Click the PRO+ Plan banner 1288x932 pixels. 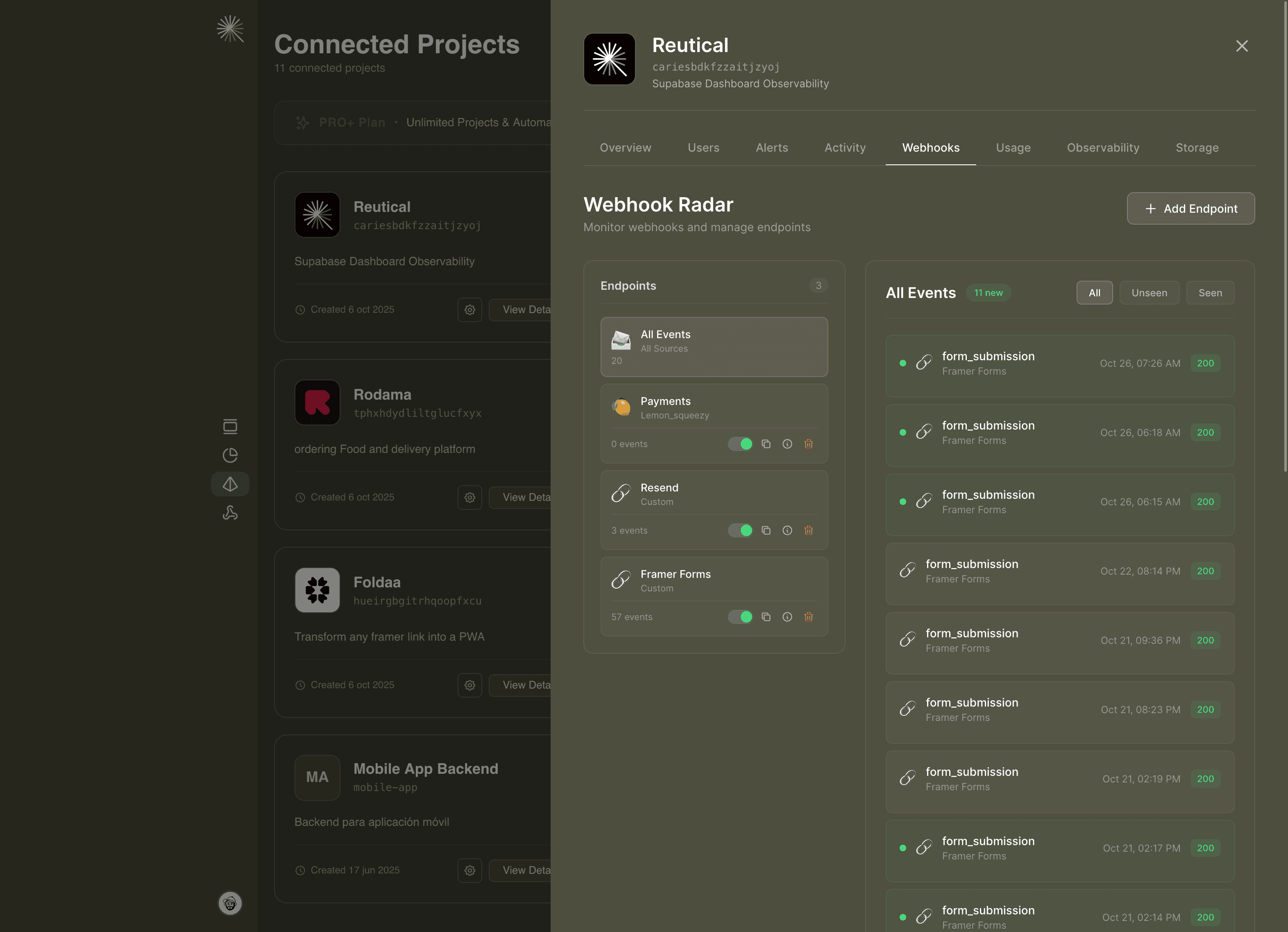(x=412, y=123)
